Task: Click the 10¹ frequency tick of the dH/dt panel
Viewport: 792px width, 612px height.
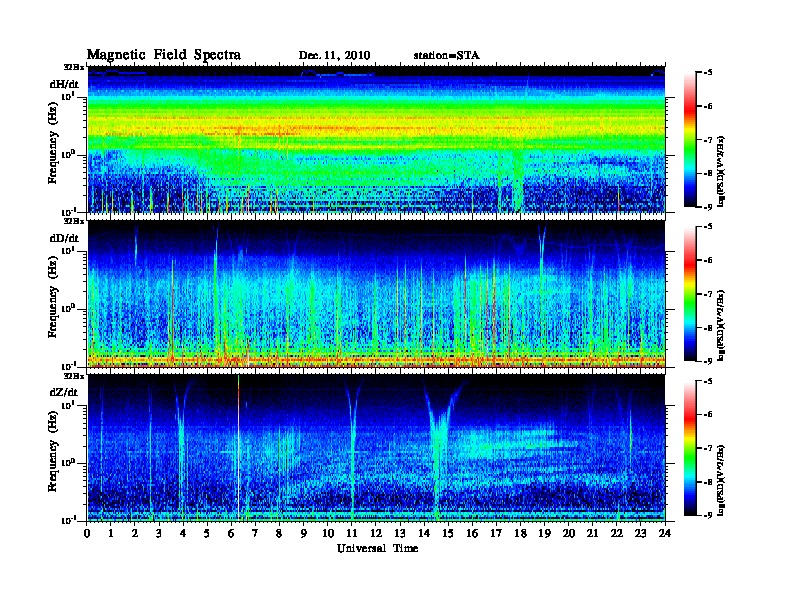Action: click(68, 95)
